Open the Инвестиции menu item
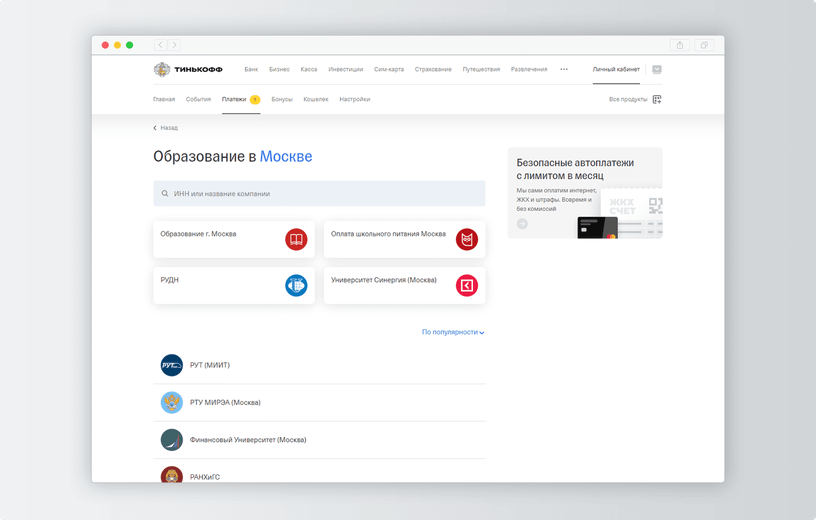This screenshot has height=520, width=816. pyautogui.click(x=346, y=69)
